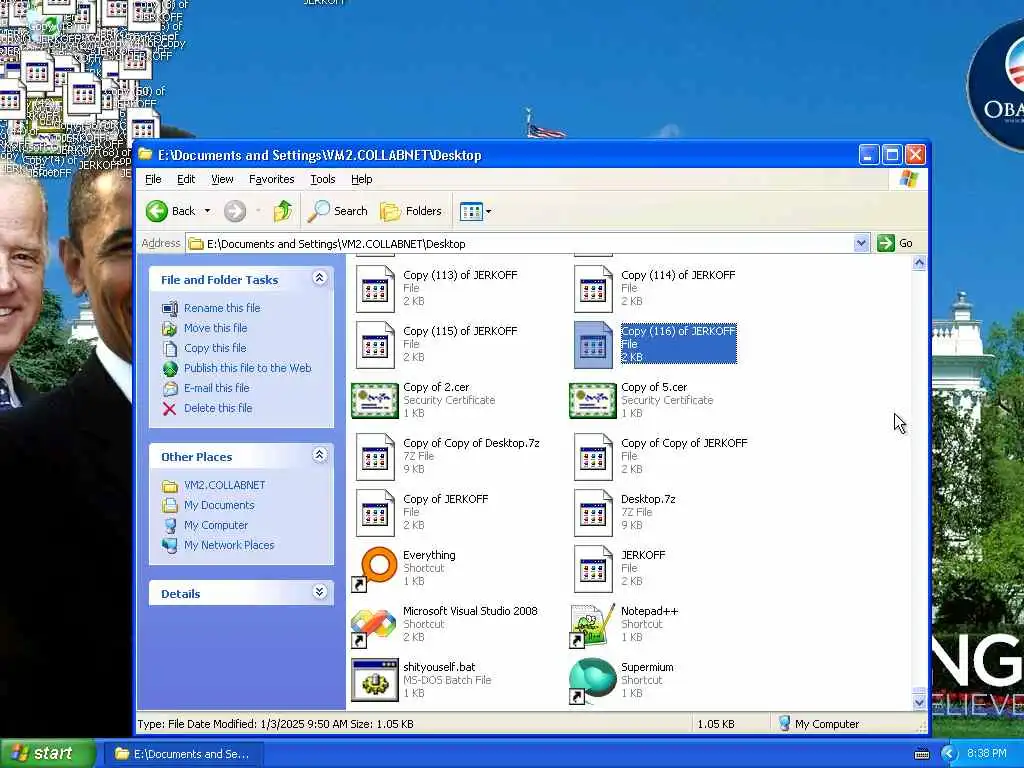The image size is (1024, 768).
Task: Select the highlighted Copy (116) of JERKOFF file
Action: [x=656, y=344]
